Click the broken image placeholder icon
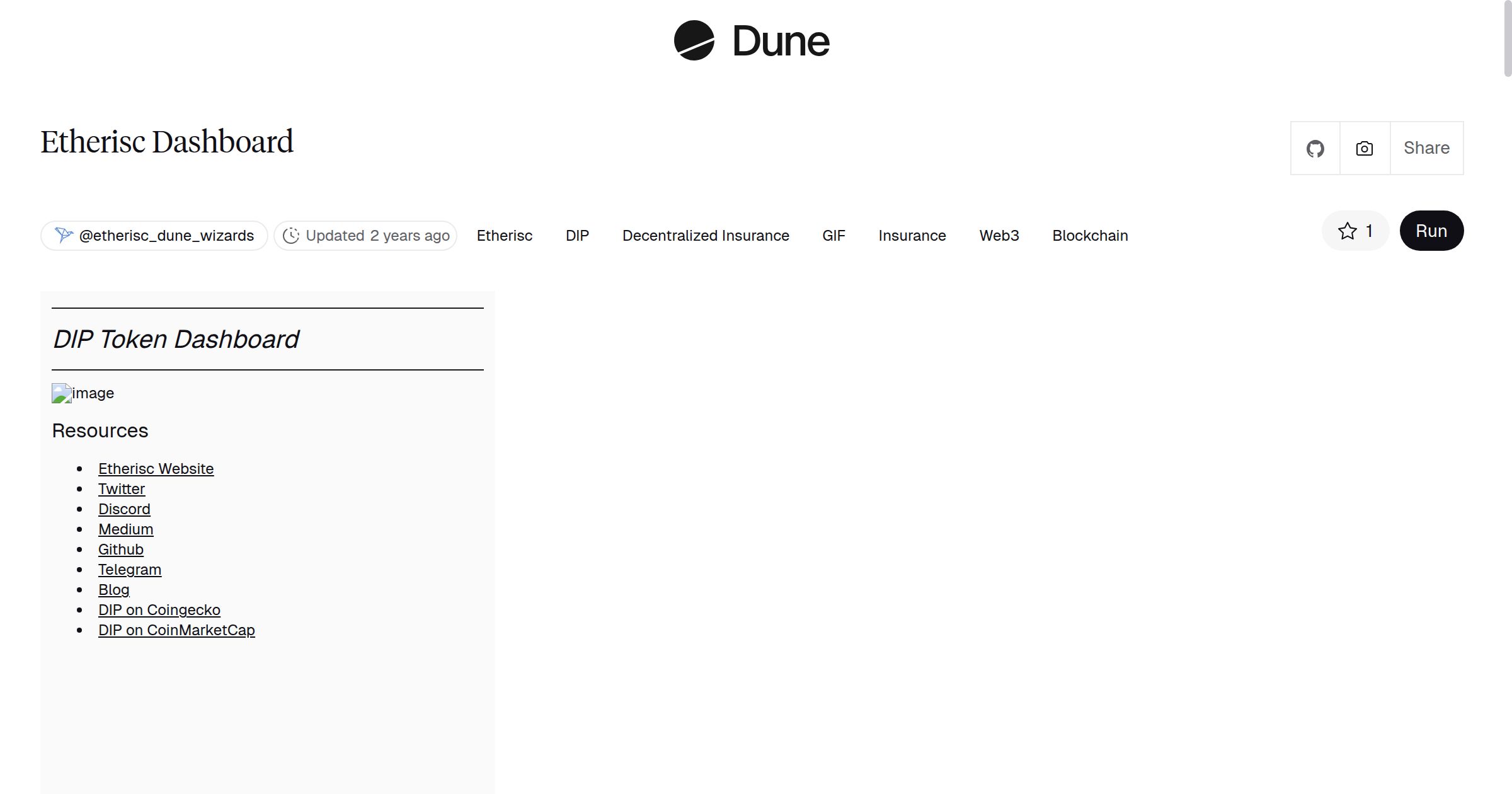Viewport: 1512px width, 794px height. coord(60,393)
